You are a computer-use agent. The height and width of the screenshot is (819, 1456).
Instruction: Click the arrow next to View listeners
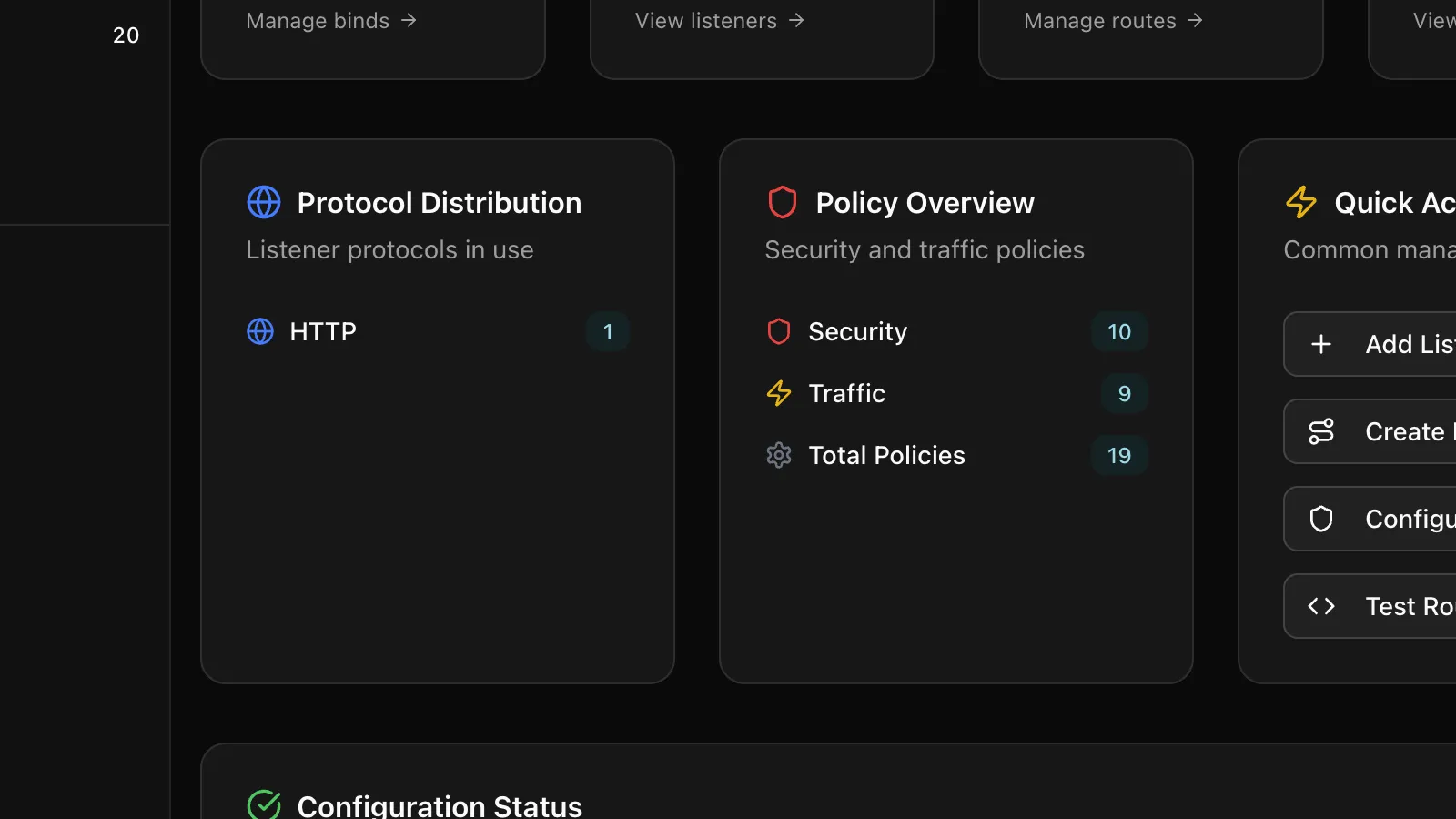point(797,20)
